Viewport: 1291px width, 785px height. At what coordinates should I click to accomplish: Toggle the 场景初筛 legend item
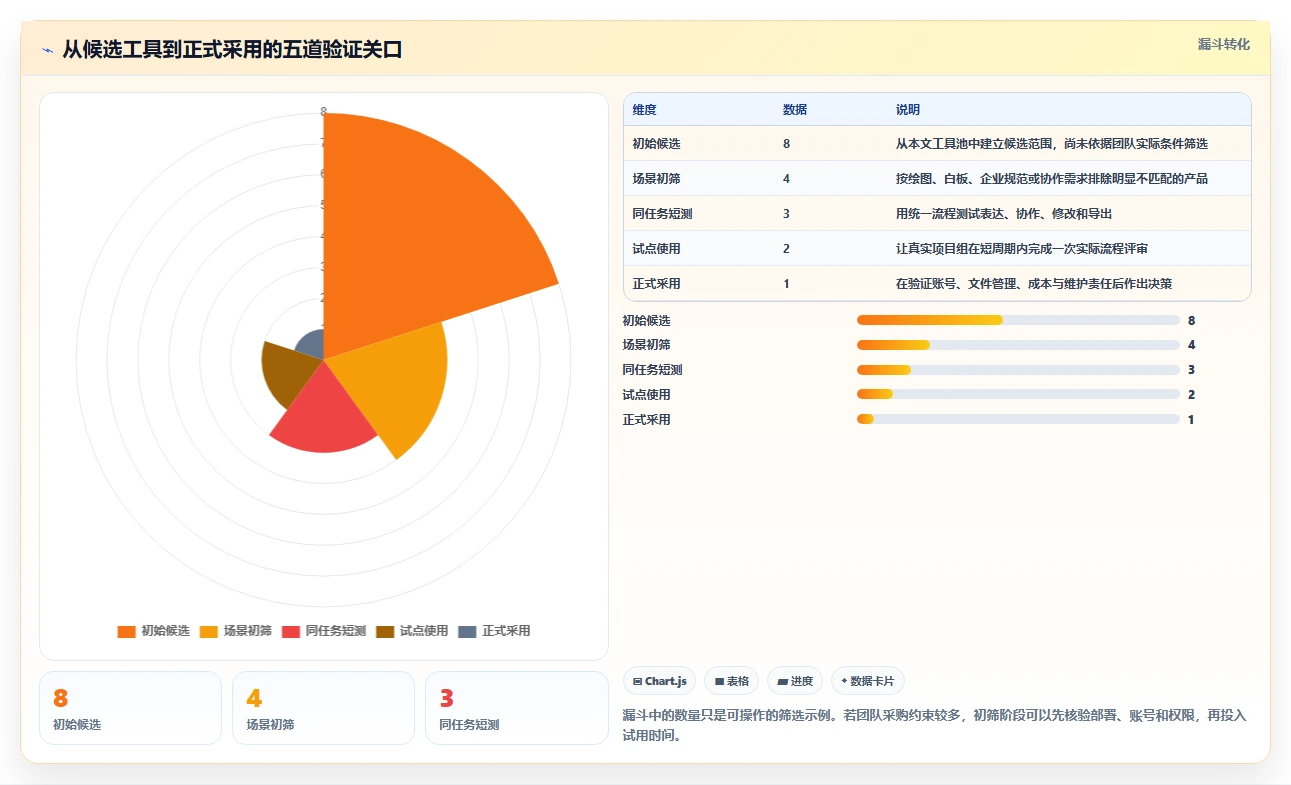[x=236, y=631]
